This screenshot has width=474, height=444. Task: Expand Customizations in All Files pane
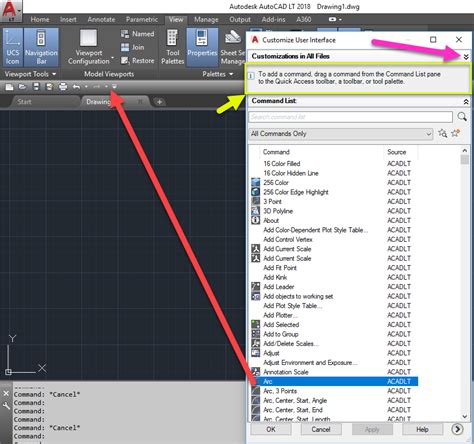tap(466, 57)
